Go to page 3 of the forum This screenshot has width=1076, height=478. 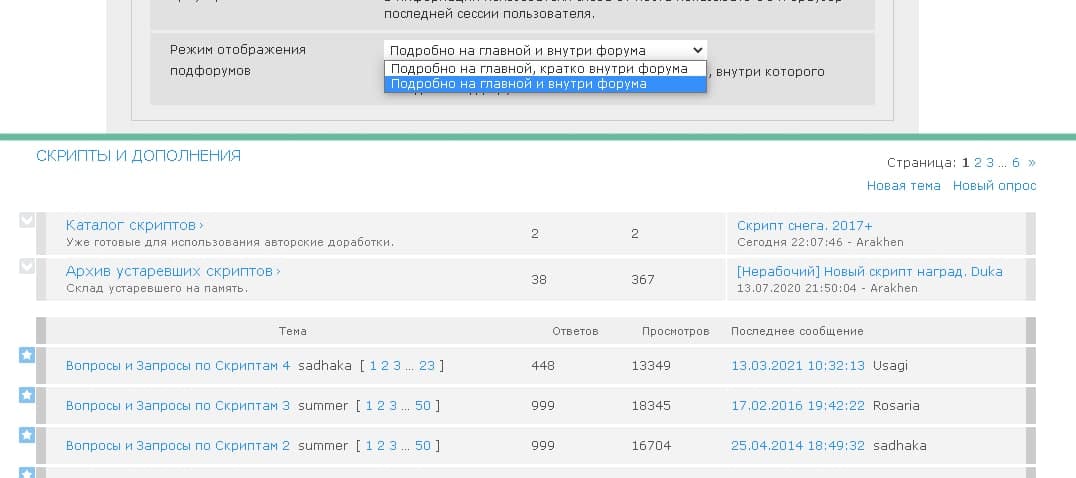(x=990, y=163)
